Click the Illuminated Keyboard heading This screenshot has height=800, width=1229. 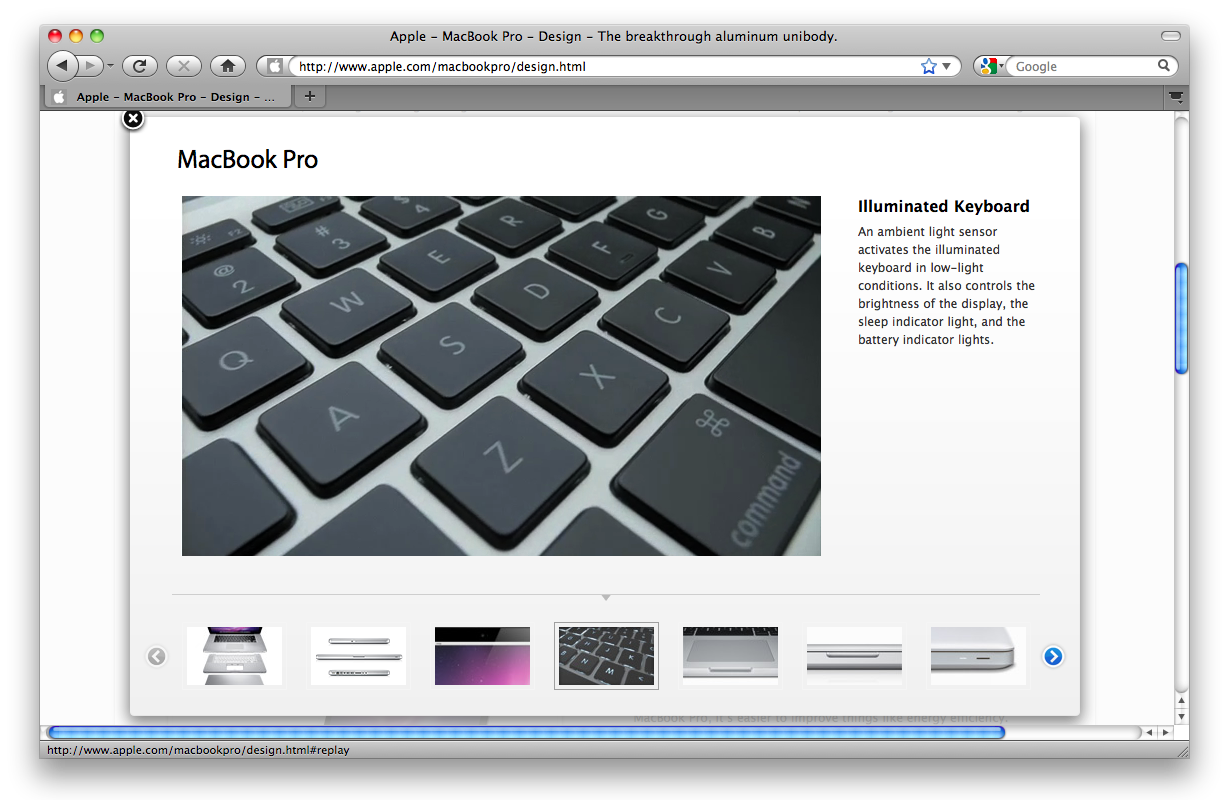[943, 206]
